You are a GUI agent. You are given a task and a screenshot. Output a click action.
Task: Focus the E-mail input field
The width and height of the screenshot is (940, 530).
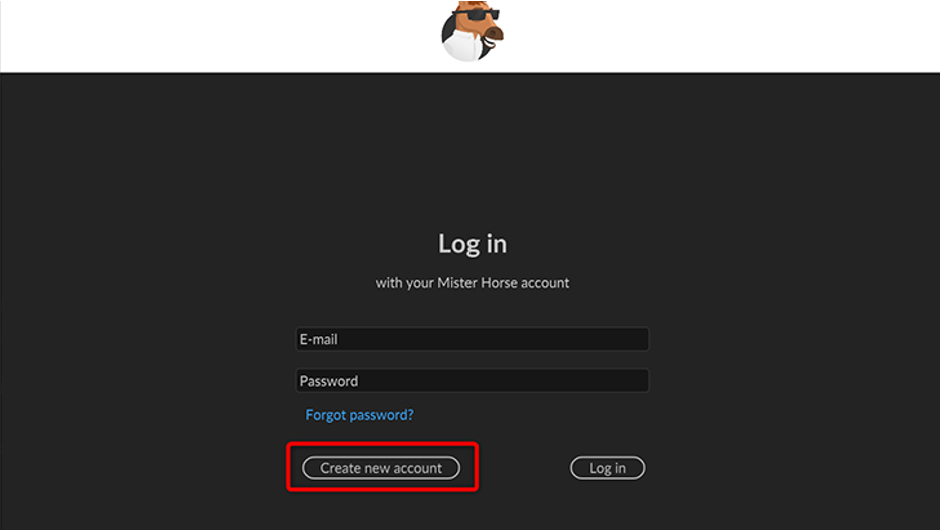click(472, 339)
